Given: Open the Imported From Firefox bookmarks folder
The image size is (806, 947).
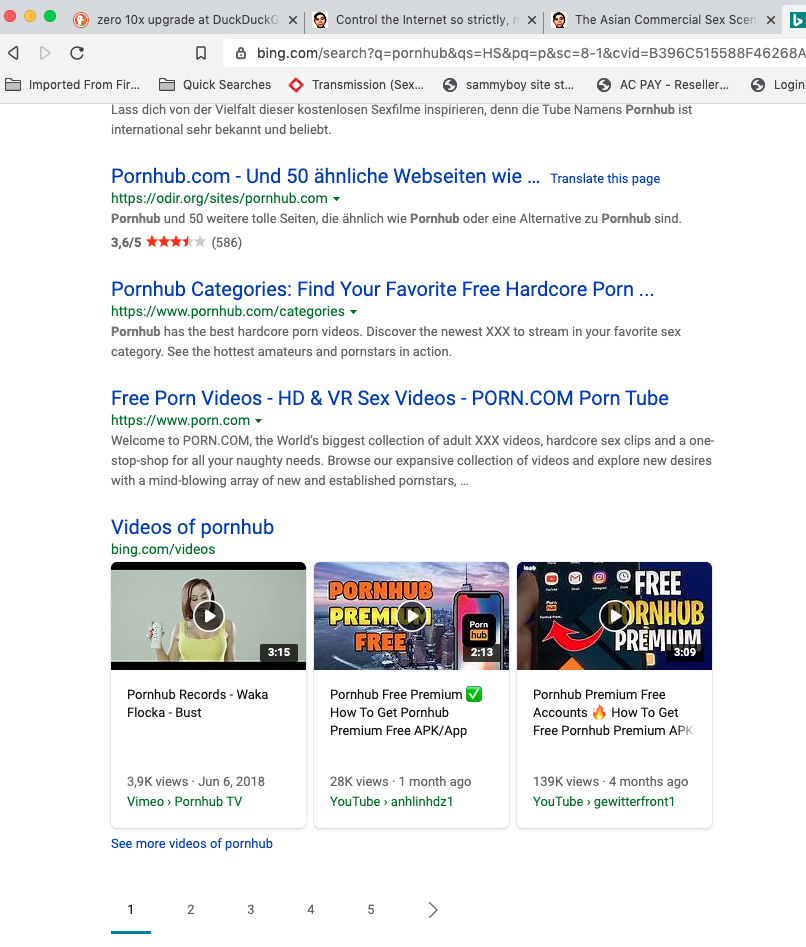Looking at the screenshot, I should pos(73,85).
